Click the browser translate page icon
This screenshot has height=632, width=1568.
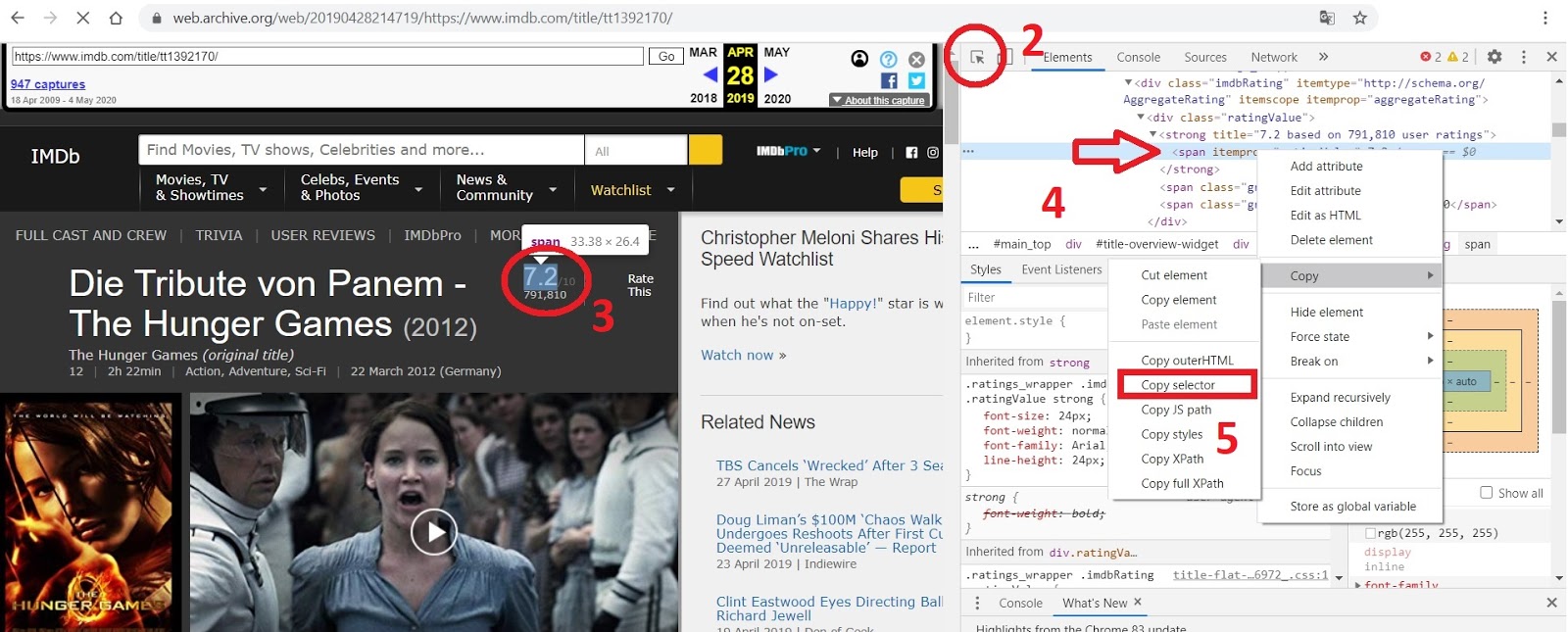(1327, 18)
